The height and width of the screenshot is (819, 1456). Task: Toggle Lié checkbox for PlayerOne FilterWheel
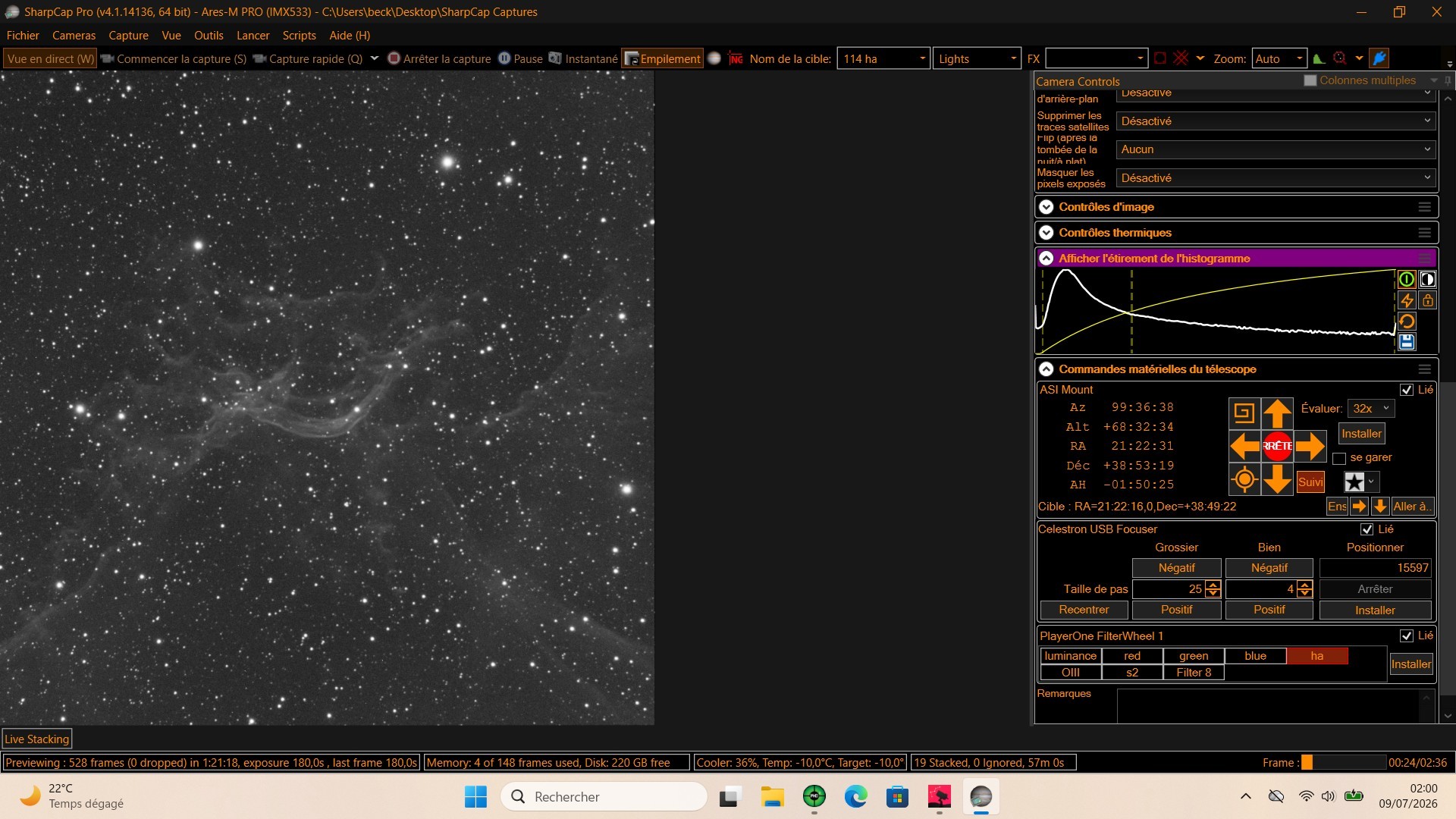click(1407, 635)
